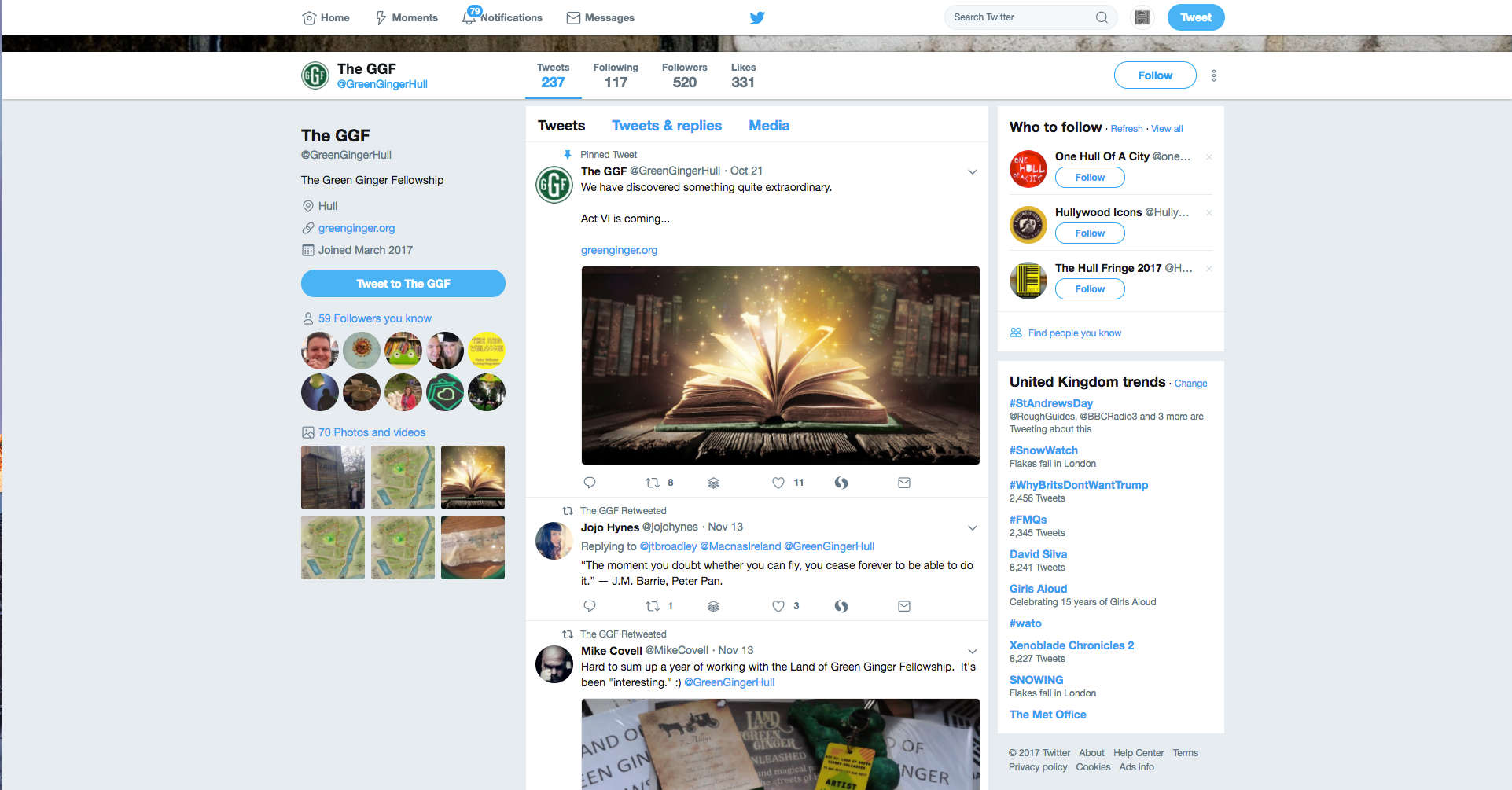The height and width of the screenshot is (790, 1512).
Task: Follow The Hull Fringe 2017
Action: point(1089,289)
